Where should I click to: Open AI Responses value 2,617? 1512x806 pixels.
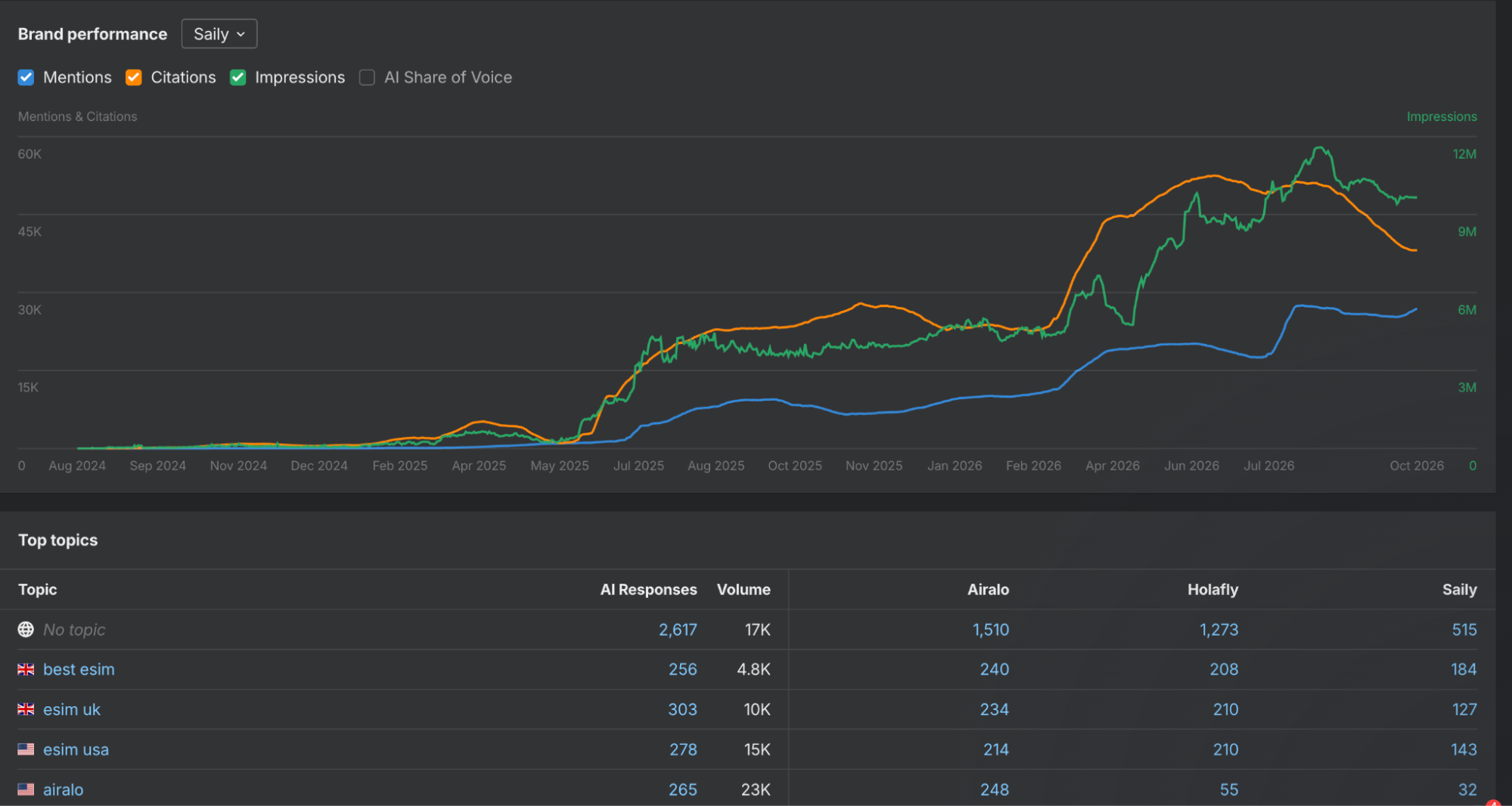coord(678,629)
